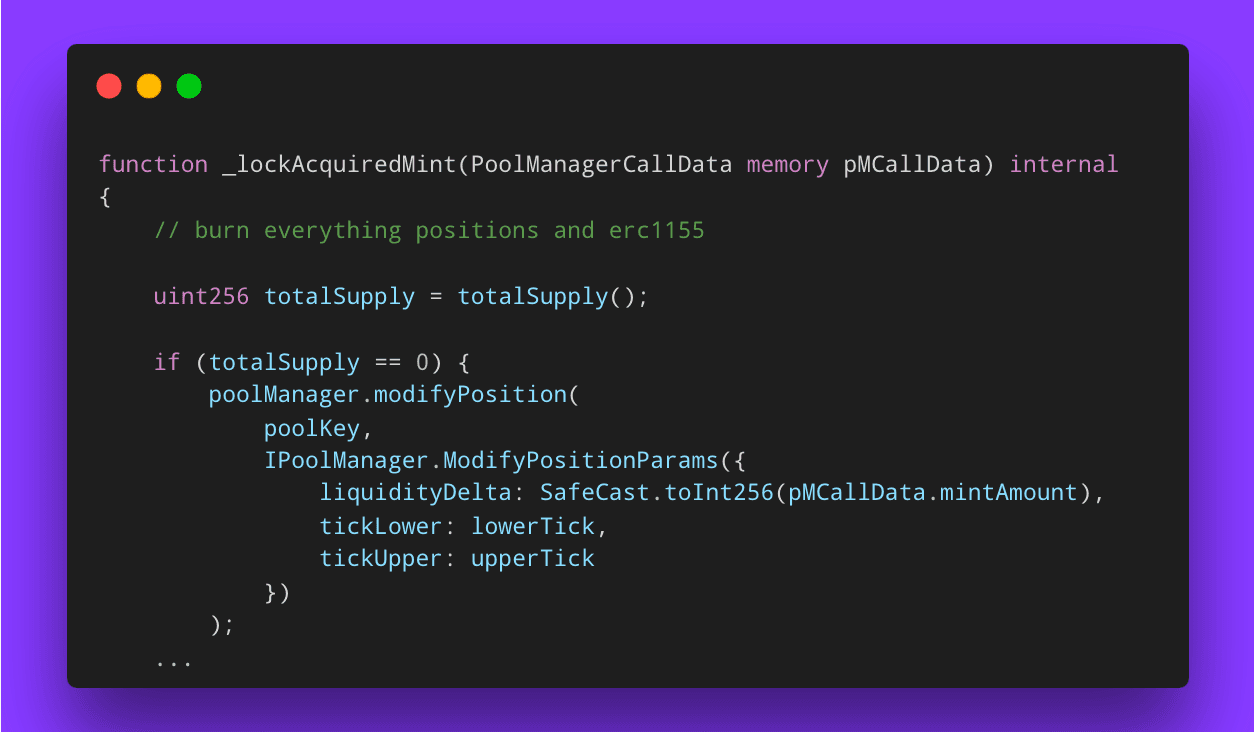The image size is (1254, 732).
Task: Select the _lockAcquiredMint function name
Action: (x=340, y=164)
